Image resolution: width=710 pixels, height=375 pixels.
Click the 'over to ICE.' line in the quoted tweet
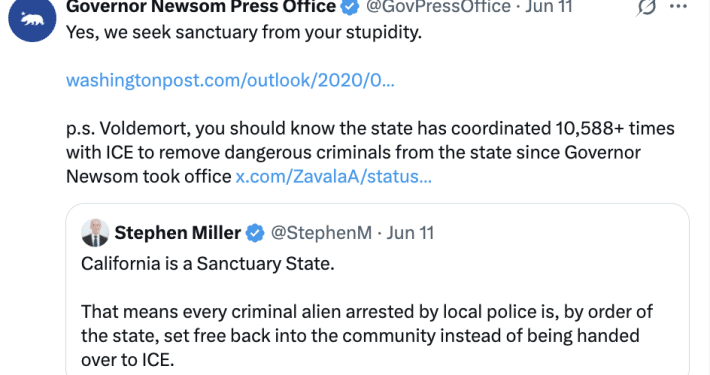click(128, 360)
